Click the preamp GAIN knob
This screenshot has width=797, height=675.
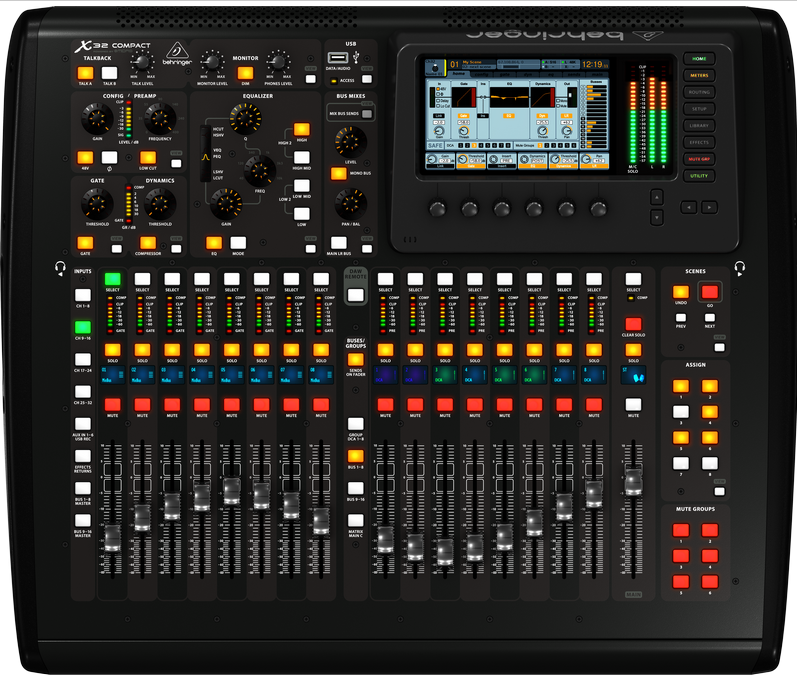point(97,118)
